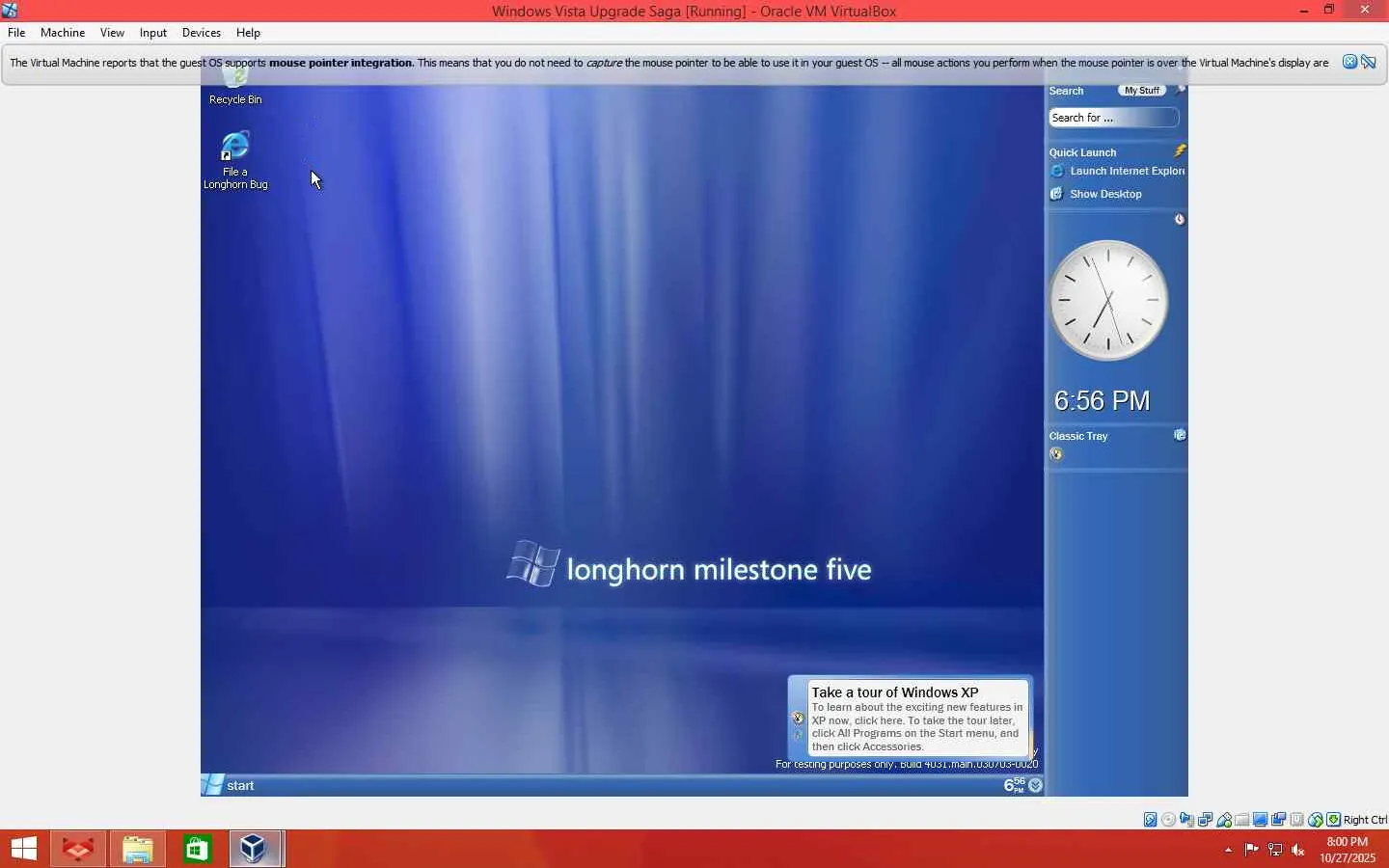1389x868 pixels.
Task: Click the hard disk activity status icon
Action: [x=1151, y=820]
